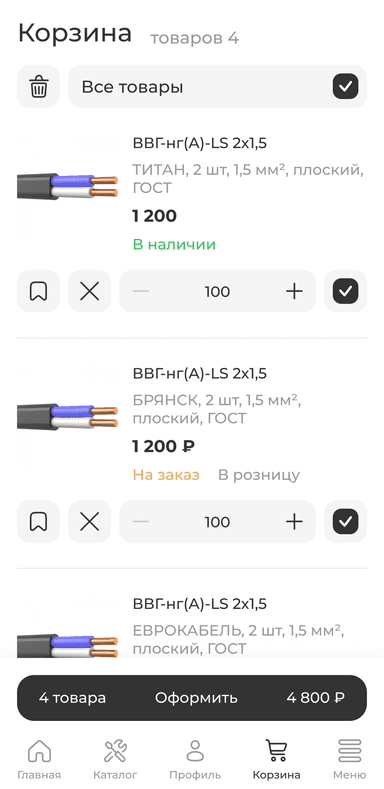Decrease ТИТАН cable quantity with minus
The width and height of the screenshot is (384, 789).
coord(140,291)
